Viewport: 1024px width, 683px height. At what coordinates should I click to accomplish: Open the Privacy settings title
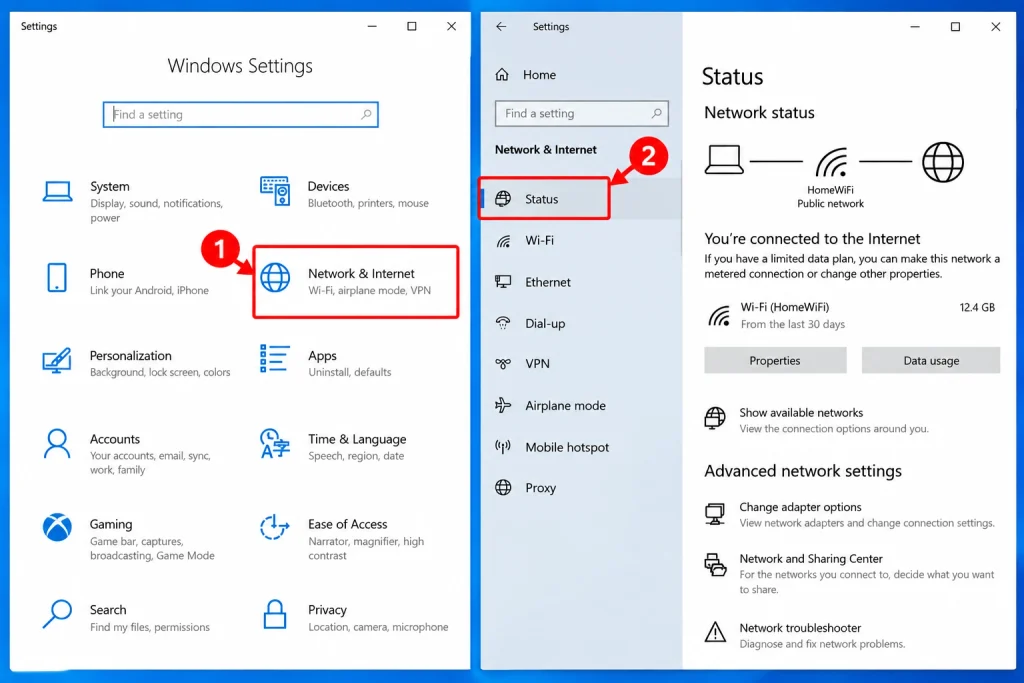(327, 610)
